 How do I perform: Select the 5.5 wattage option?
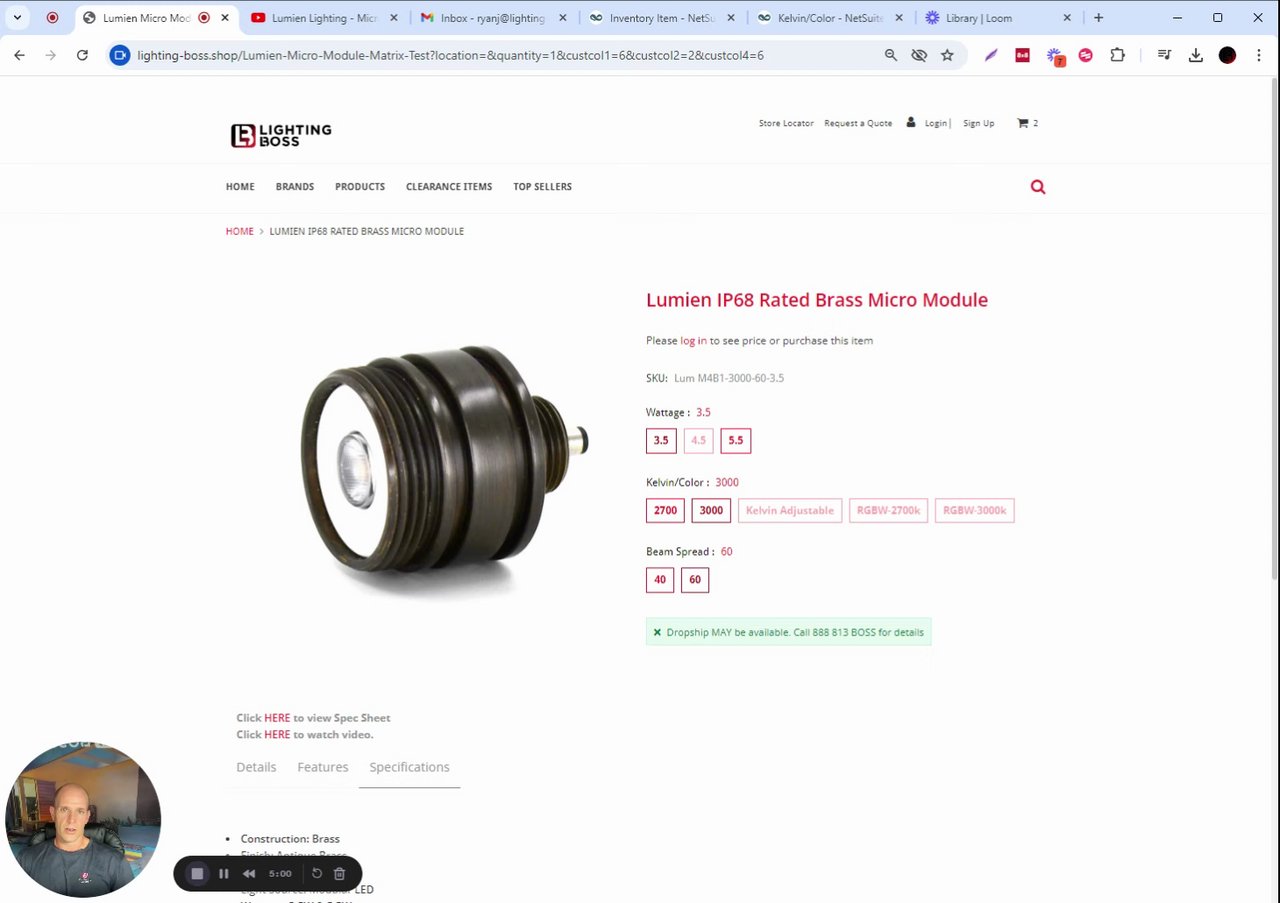736,441
